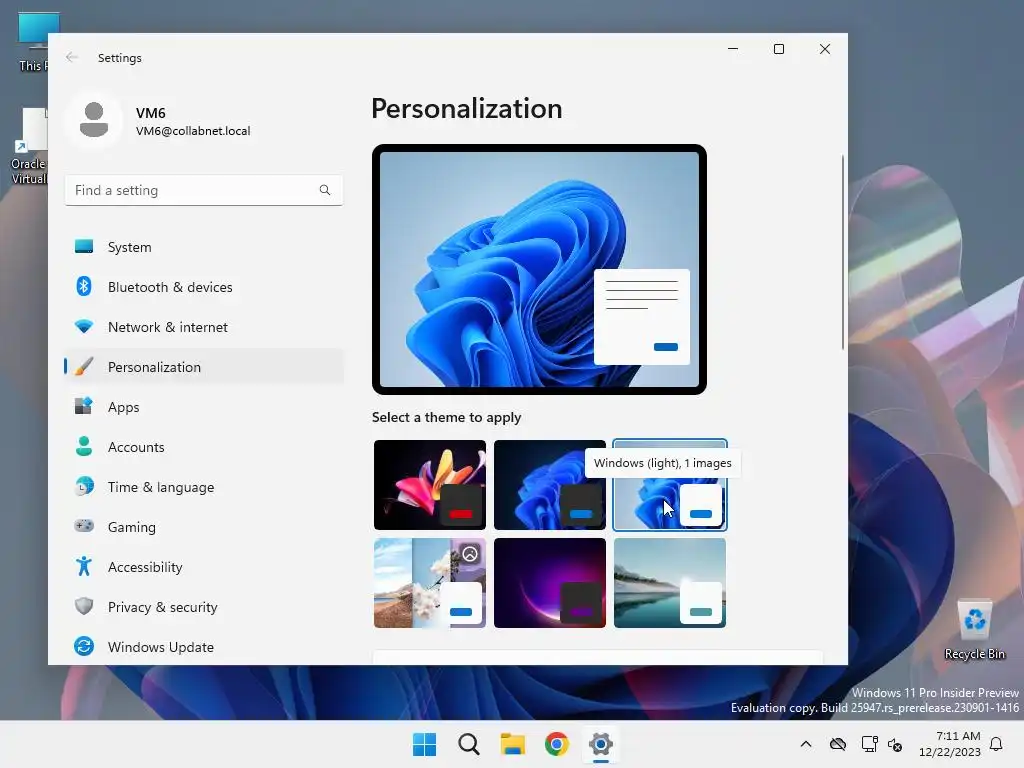Open System settings category
The height and width of the screenshot is (768, 1024).
[204, 247]
